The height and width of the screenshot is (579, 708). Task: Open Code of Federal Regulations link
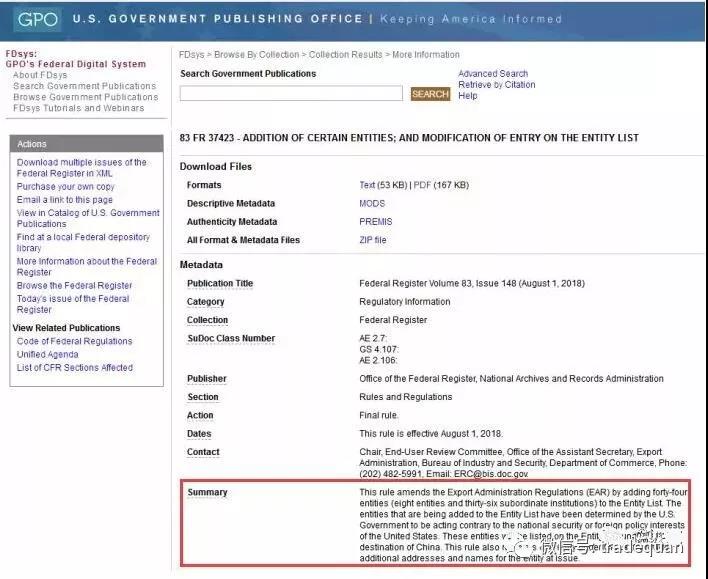[x=75, y=341]
